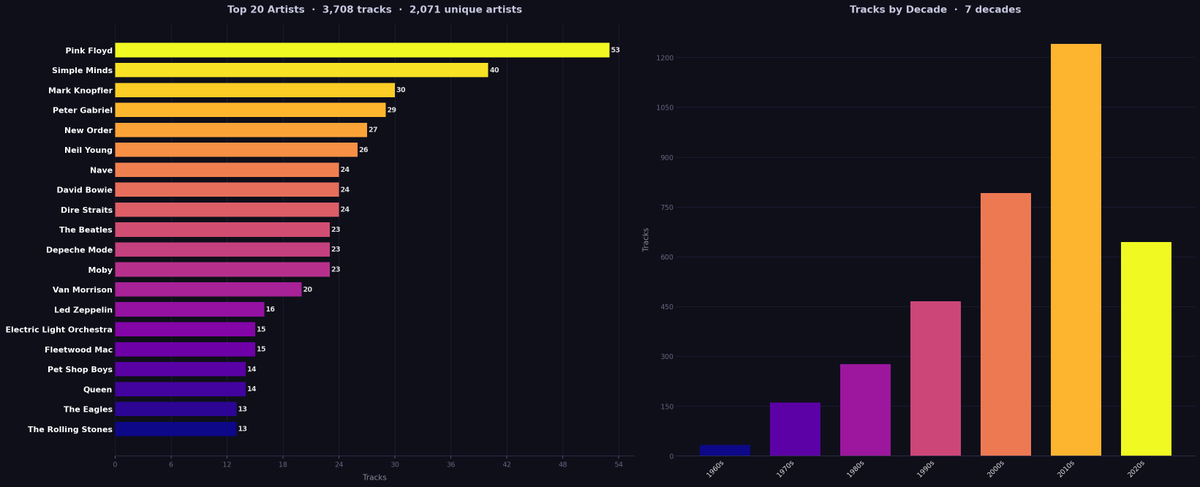Click the 2020s decade bar

tap(1146, 349)
